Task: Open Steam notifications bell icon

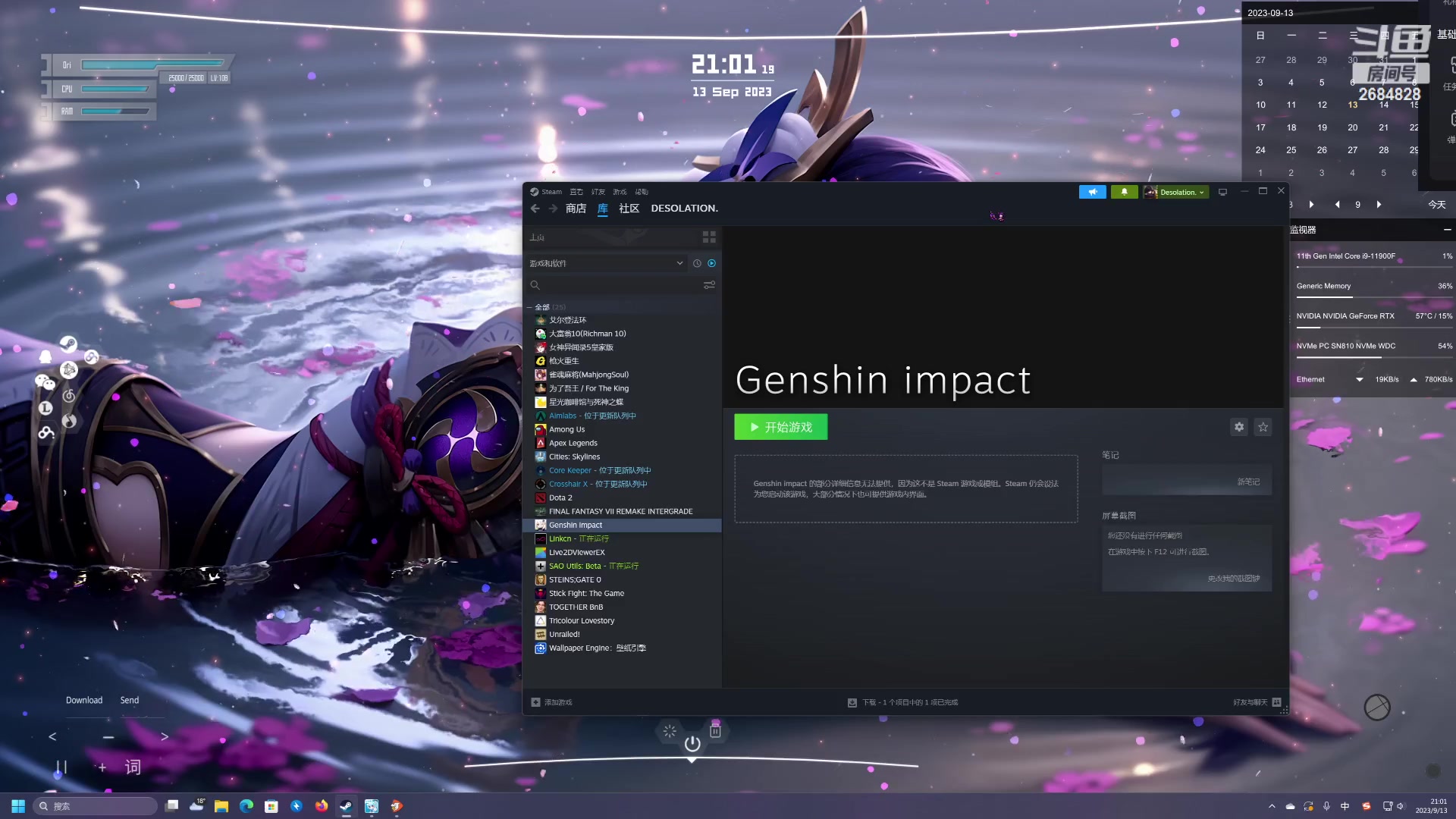Action: click(1125, 192)
